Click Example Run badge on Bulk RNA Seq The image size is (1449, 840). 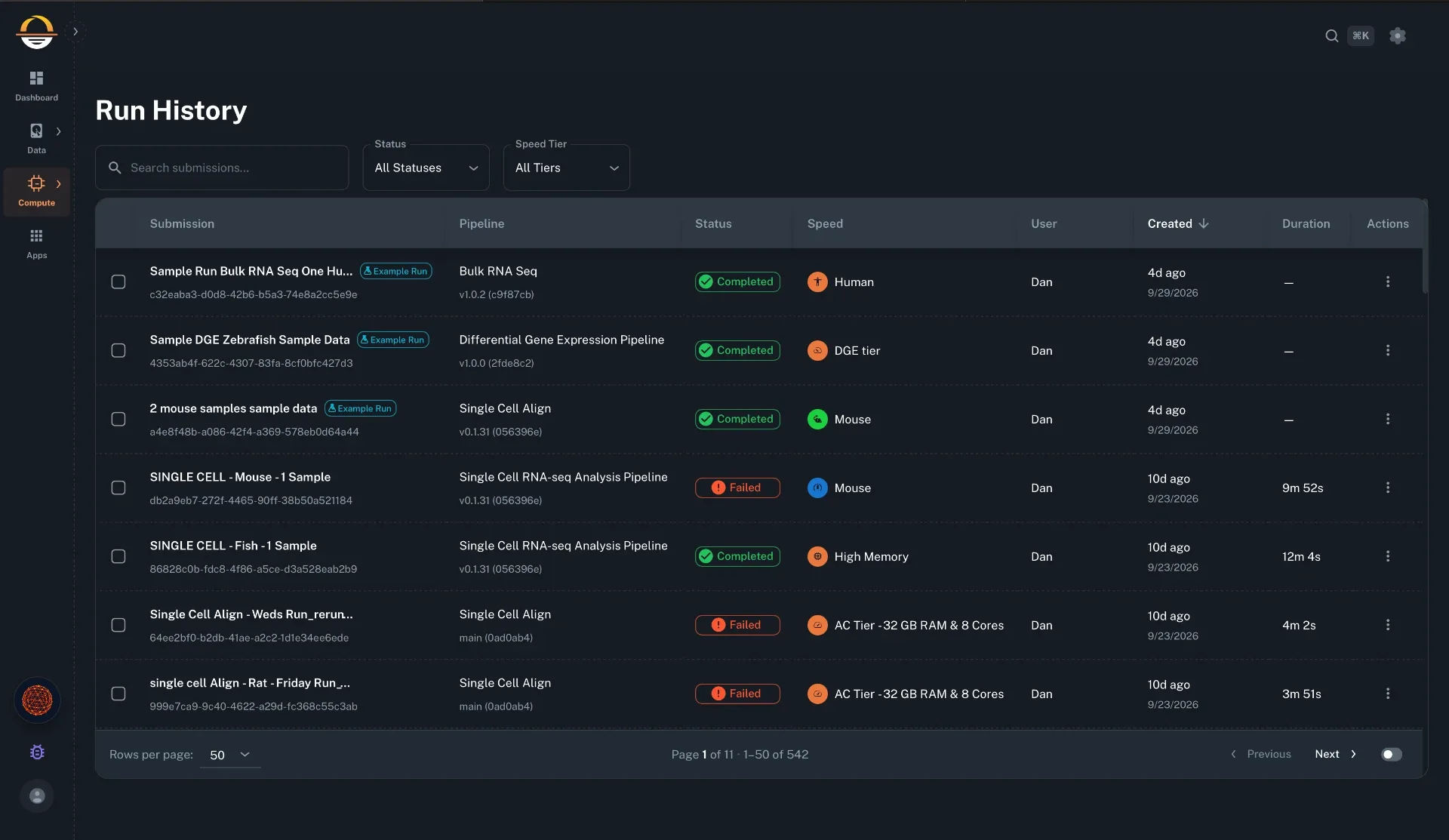(x=396, y=271)
